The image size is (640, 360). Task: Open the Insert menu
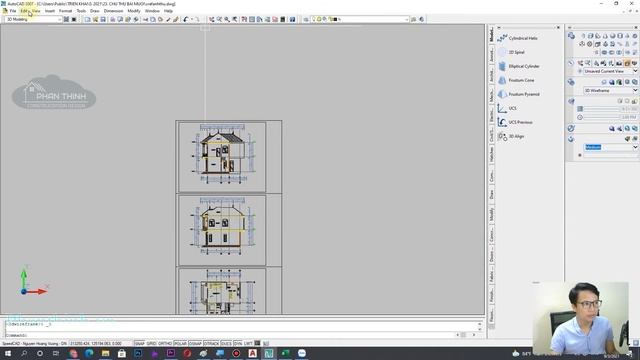pyautogui.click(x=50, y=11)
